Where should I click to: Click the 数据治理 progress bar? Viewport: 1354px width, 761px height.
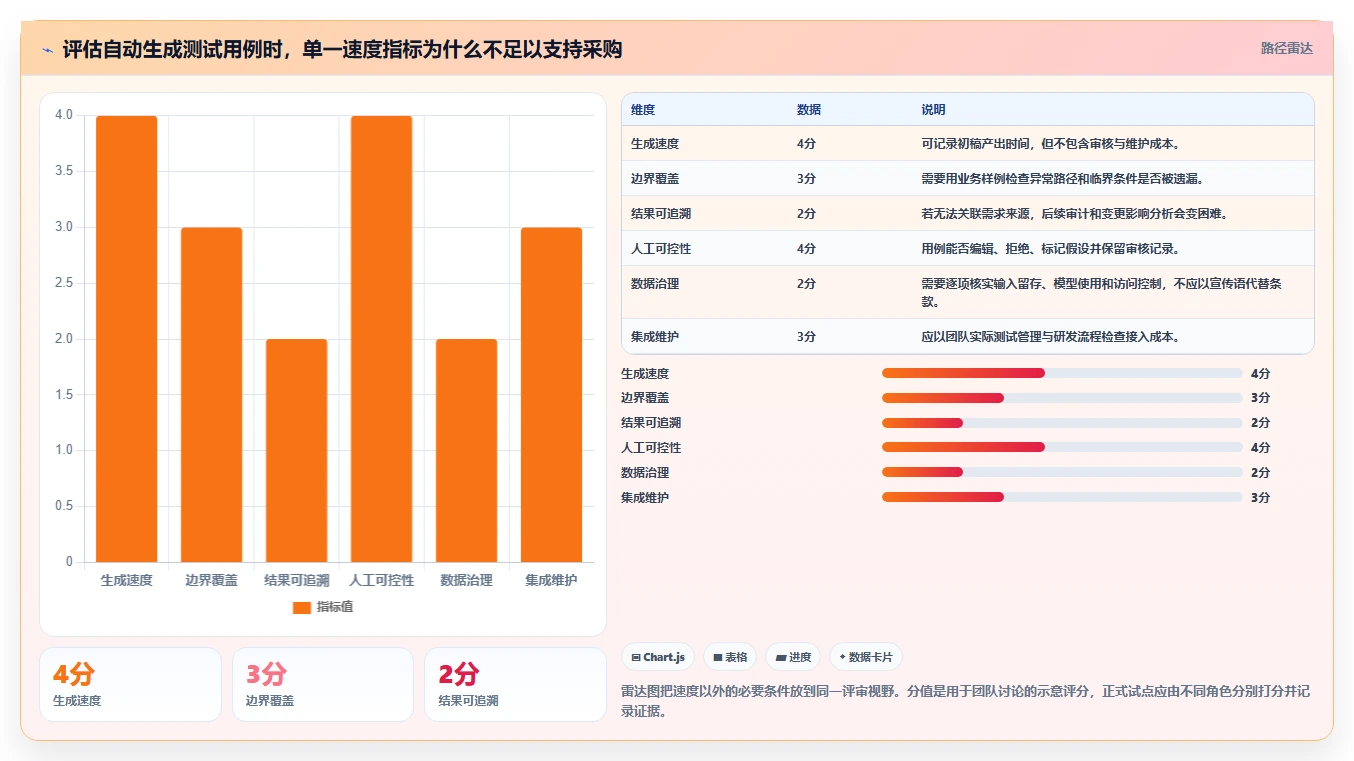click(x=1062, y=472)
